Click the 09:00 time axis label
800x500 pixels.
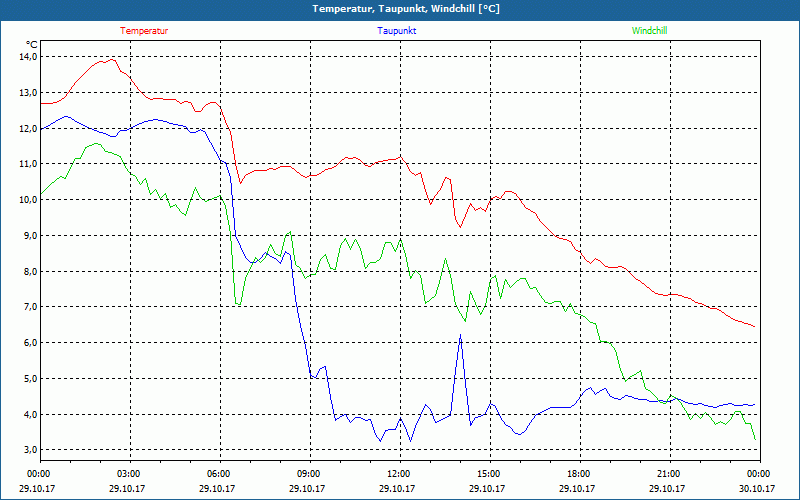click(x=310, y=474)
